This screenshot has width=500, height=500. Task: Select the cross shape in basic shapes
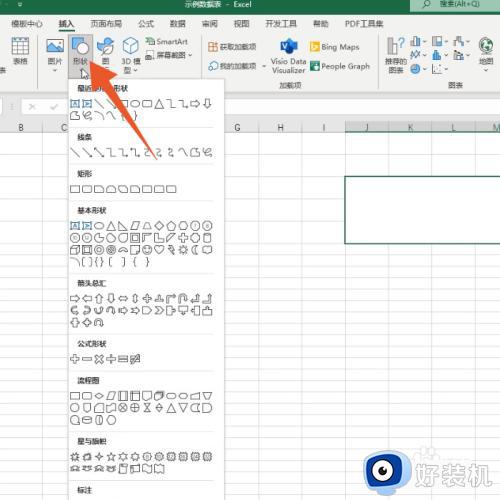tap(183, 238)
